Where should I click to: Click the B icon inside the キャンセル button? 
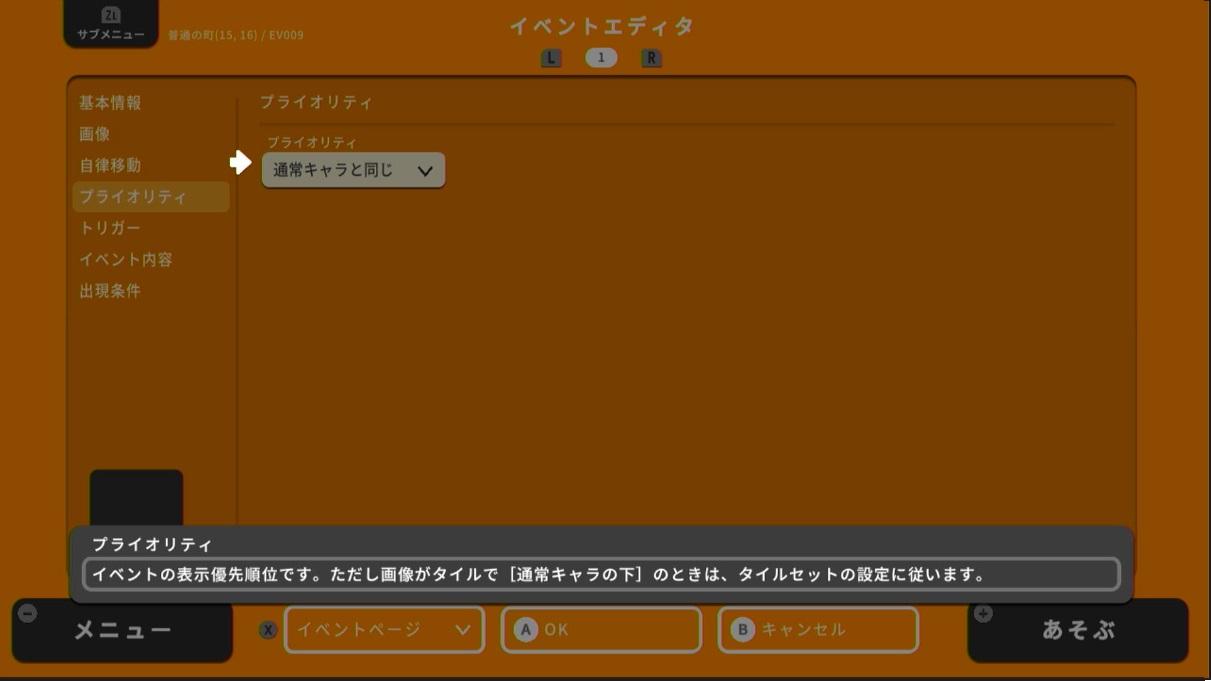[744, 628]
